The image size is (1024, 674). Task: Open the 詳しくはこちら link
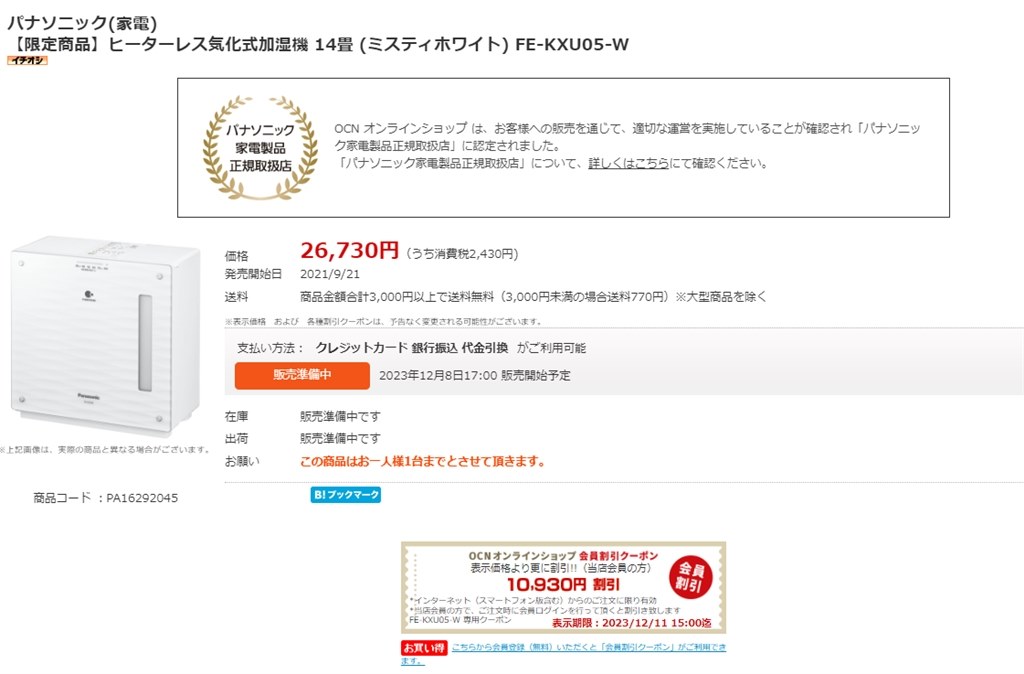(628, 163)
